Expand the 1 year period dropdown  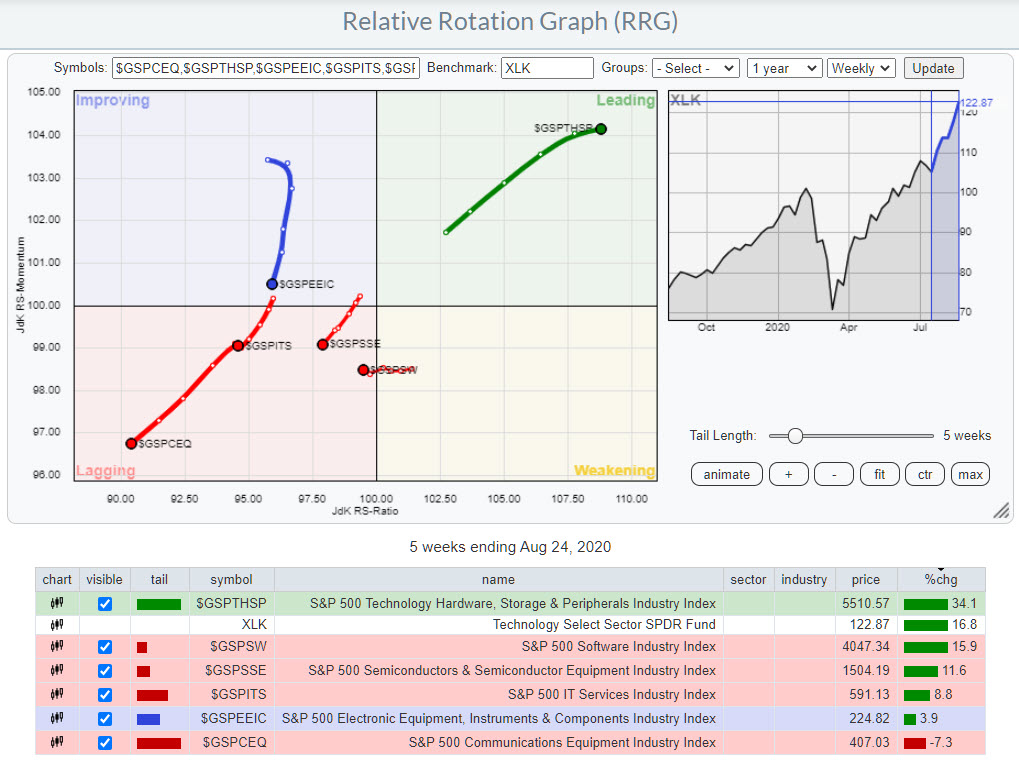(784, 68)
